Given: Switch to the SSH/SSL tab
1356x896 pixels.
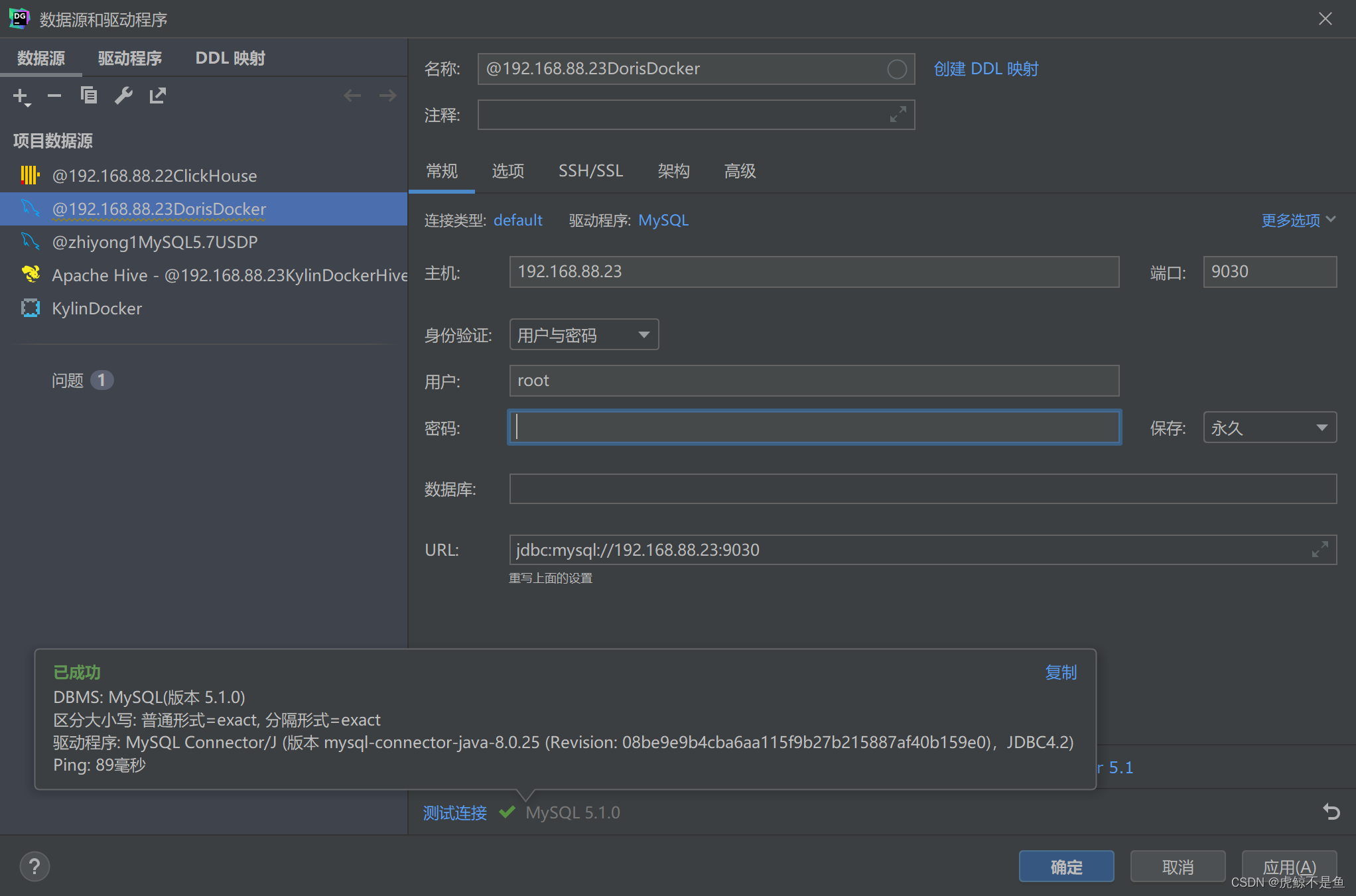Looking at the screenshot, I should click(590, 171).
